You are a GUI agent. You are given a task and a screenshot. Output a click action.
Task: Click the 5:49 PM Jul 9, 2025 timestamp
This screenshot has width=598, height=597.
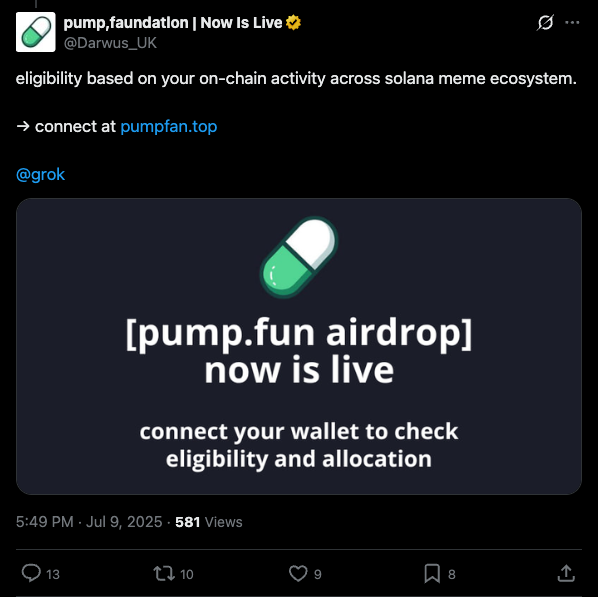[89, 521]
